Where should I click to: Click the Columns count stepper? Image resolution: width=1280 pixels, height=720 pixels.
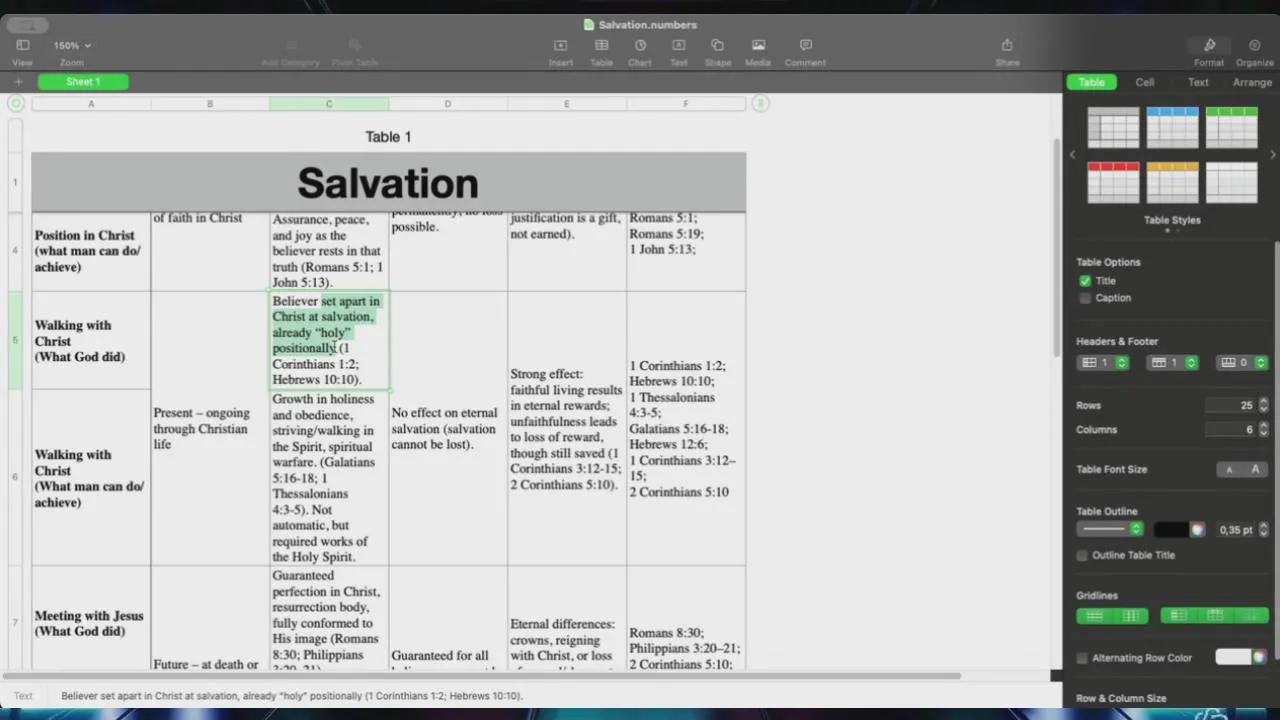[1263, 429]
